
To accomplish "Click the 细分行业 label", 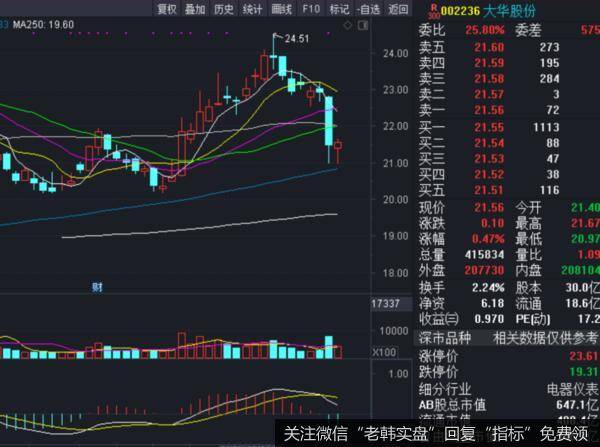I will tap(445, 390).
